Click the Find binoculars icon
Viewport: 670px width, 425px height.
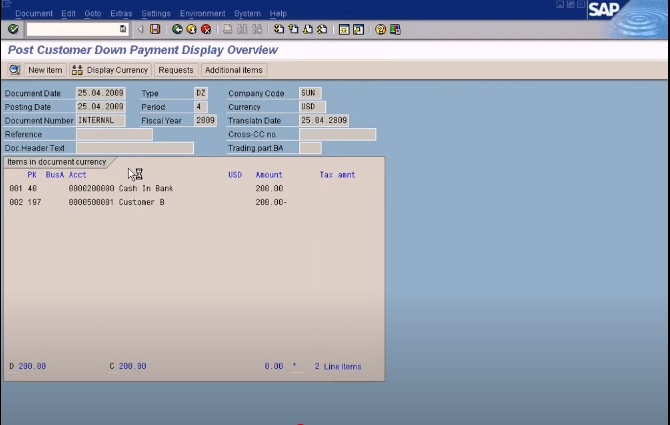click(x=242, y=29)
